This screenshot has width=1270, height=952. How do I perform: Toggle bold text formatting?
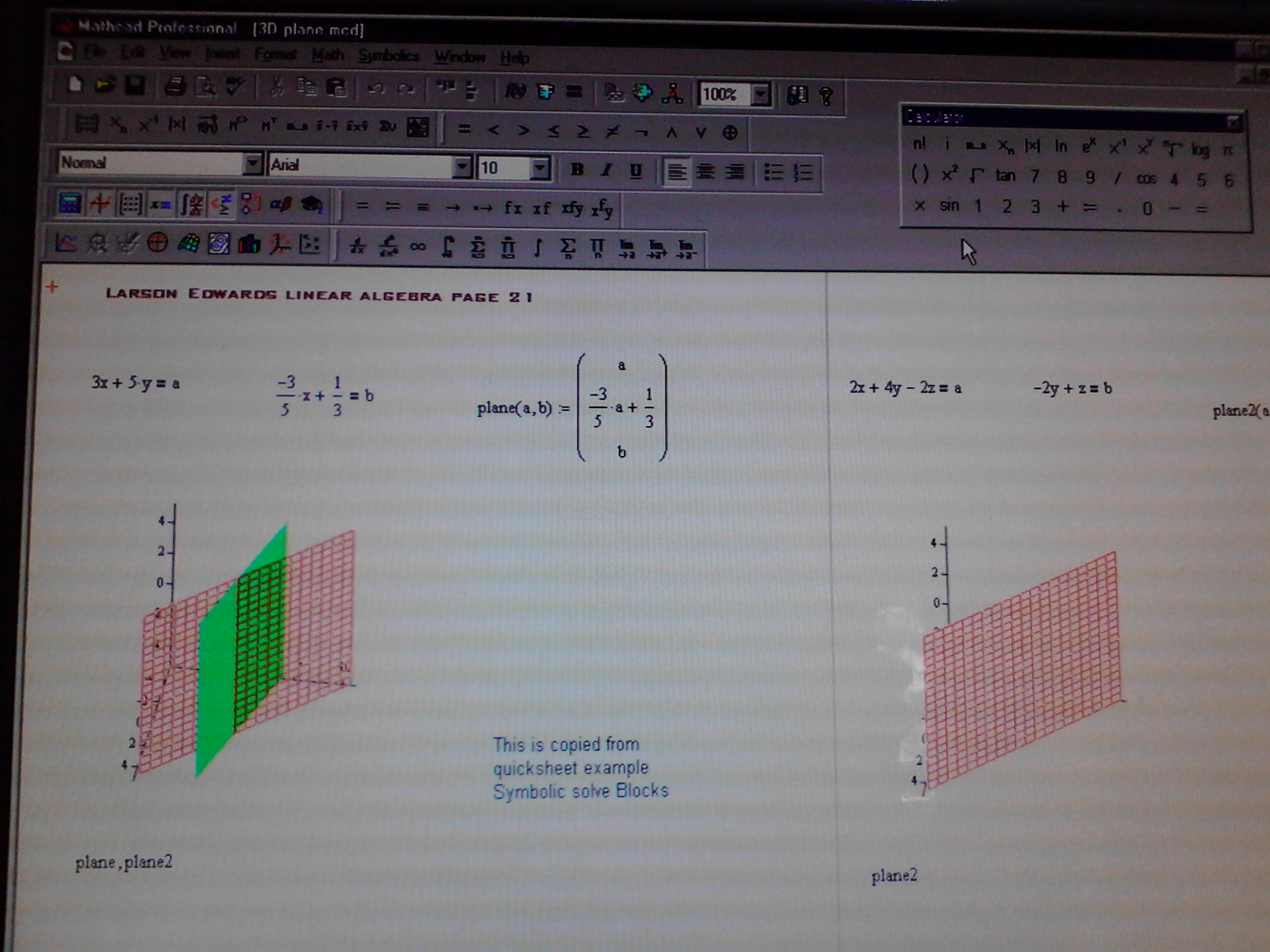[577, 169]
